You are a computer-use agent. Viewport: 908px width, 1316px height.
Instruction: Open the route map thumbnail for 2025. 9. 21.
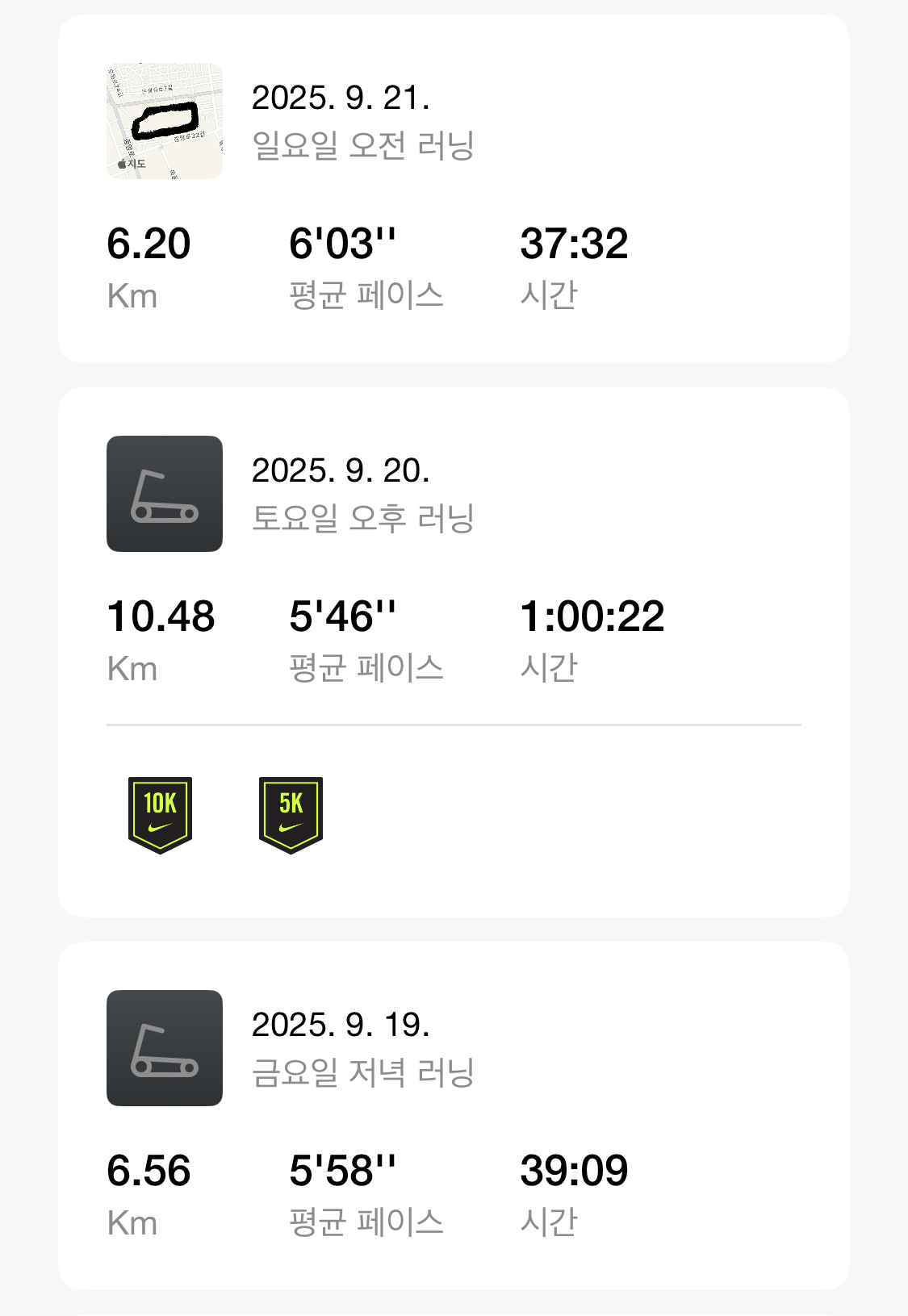[165, 121]
